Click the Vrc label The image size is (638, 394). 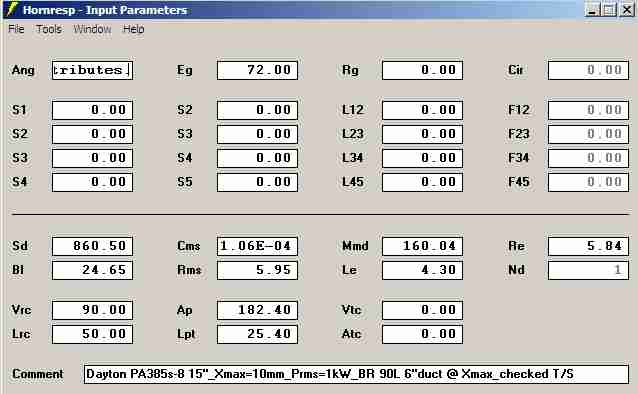[x=21, y=310]
